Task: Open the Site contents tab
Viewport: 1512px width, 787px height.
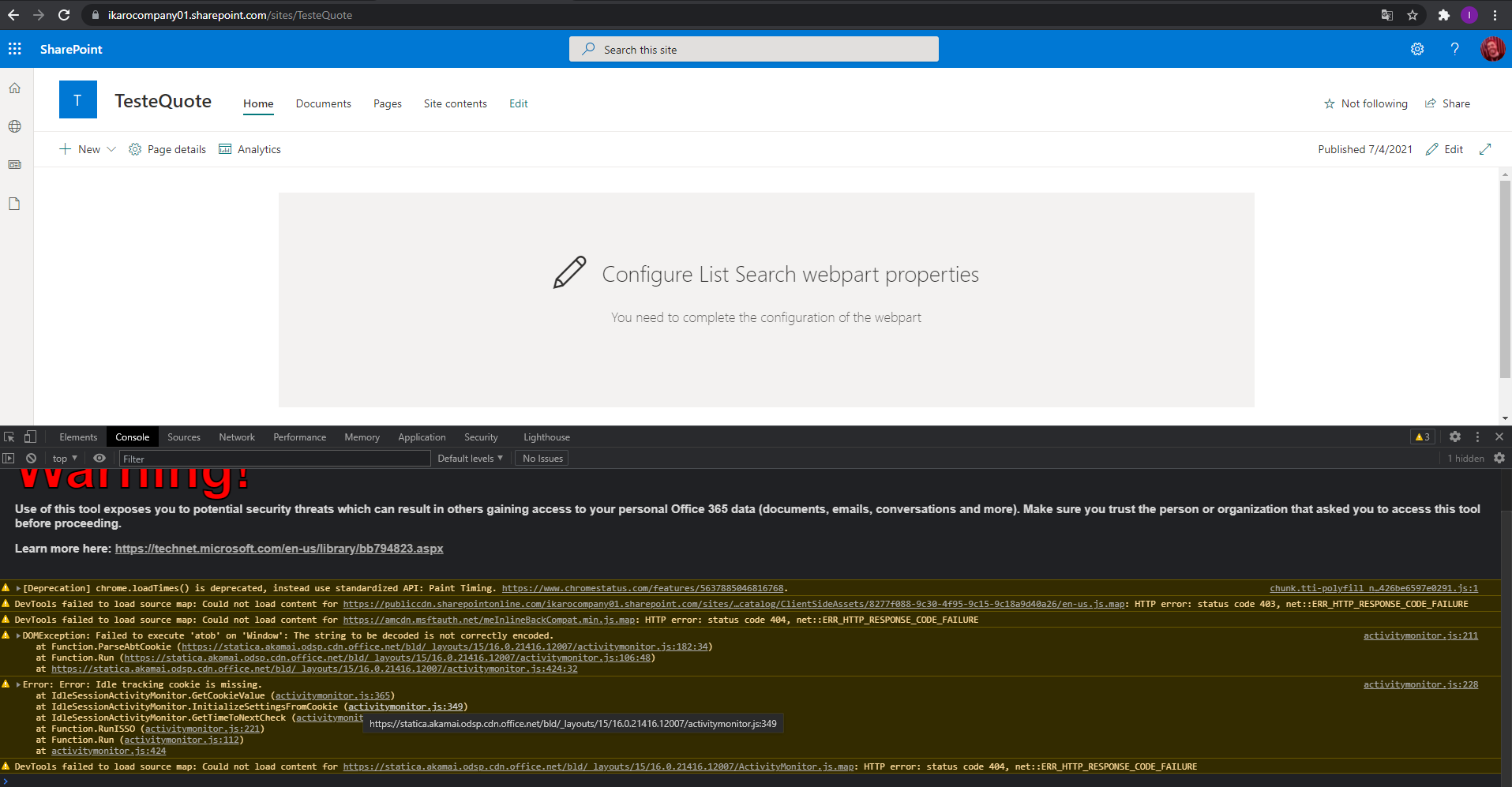Action: click(x=455, y=103)
